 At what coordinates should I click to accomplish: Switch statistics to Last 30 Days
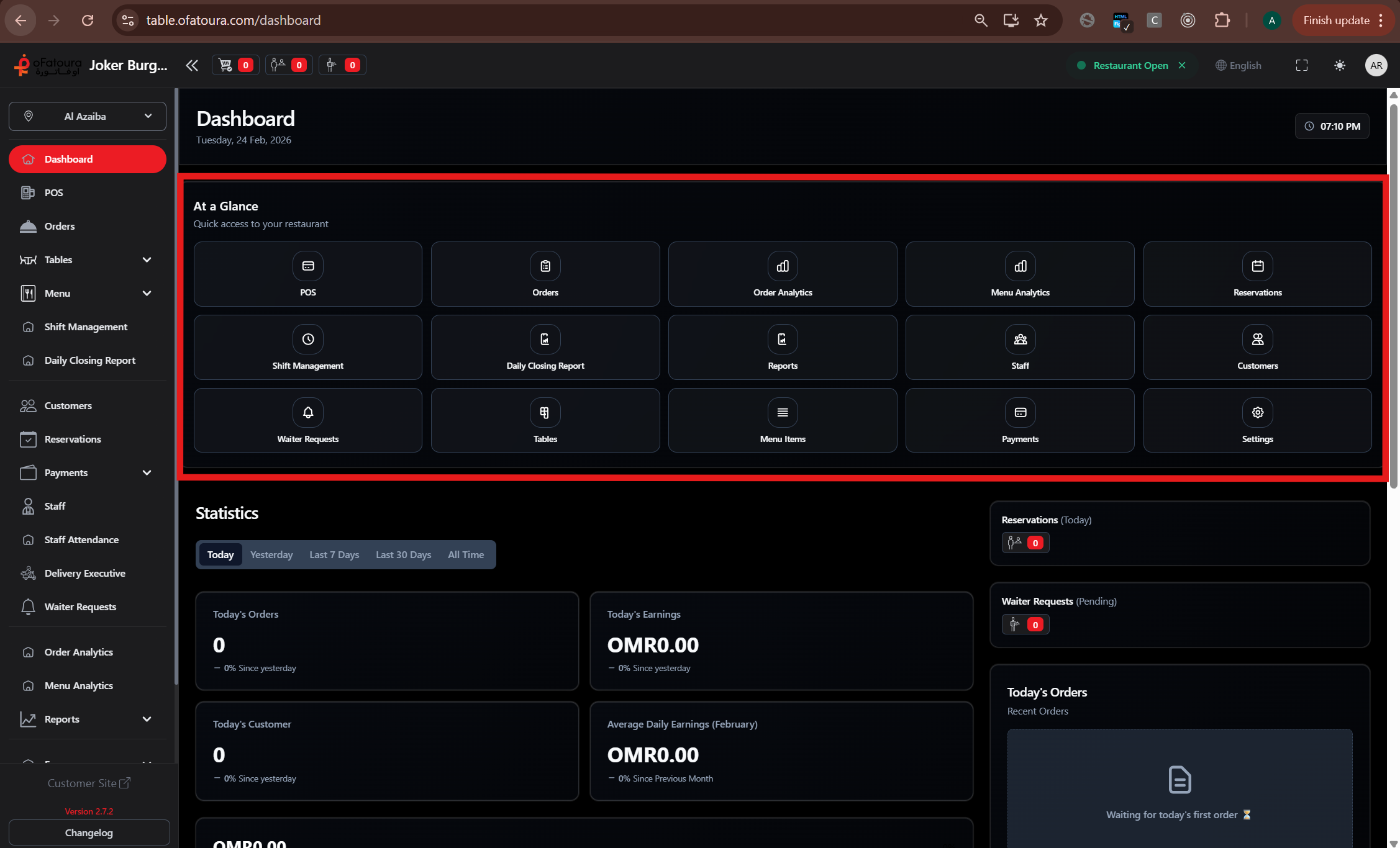[x=403, y=554]
